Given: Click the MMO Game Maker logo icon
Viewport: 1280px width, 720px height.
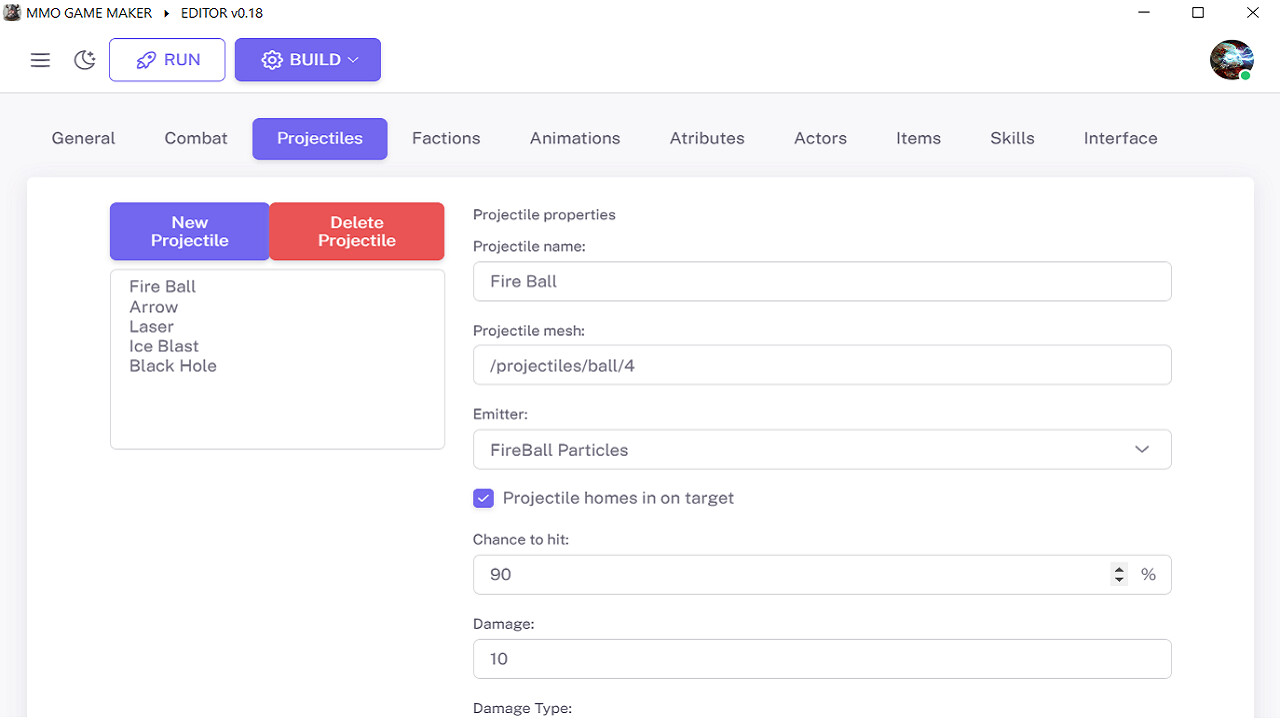Looking at the screenshot, I should point(12,13).
